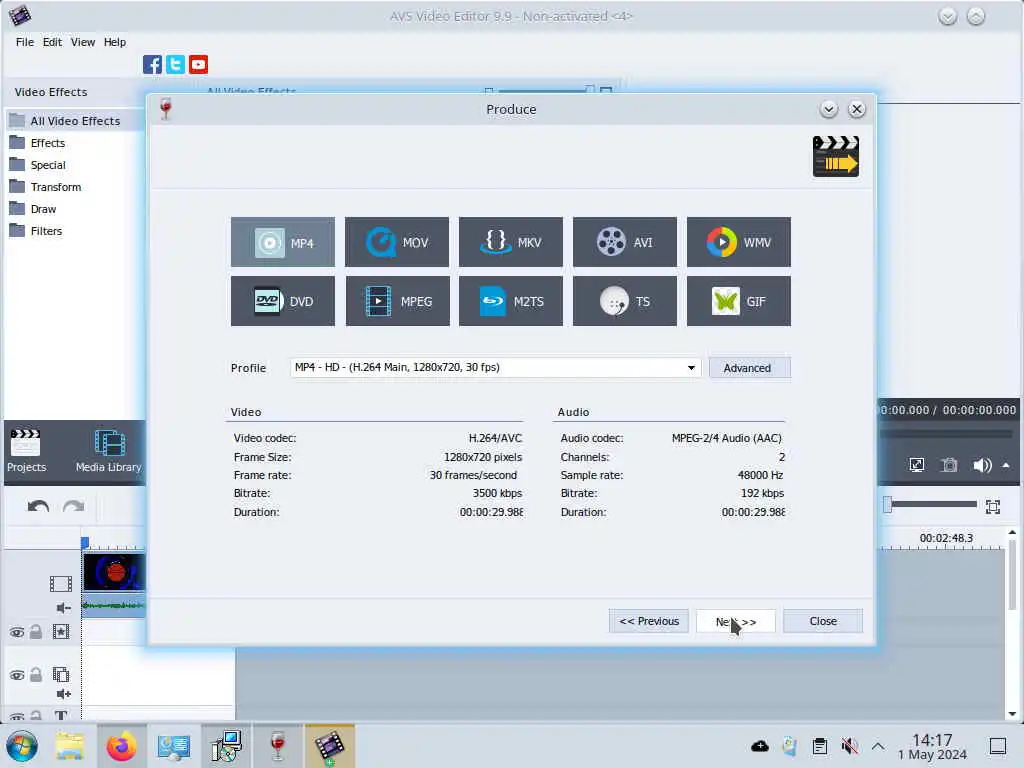
Task: Click the Produce dialog collapse chevron
Action: (x=829, y=109)
